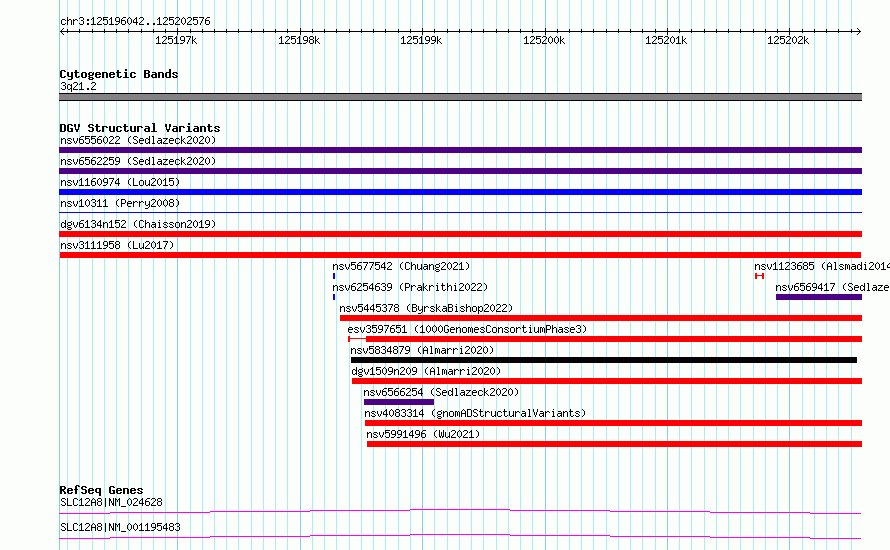Screen dimensions: 890x550
Task: Click the small red nsv1123685 marker
Action: 759,276
